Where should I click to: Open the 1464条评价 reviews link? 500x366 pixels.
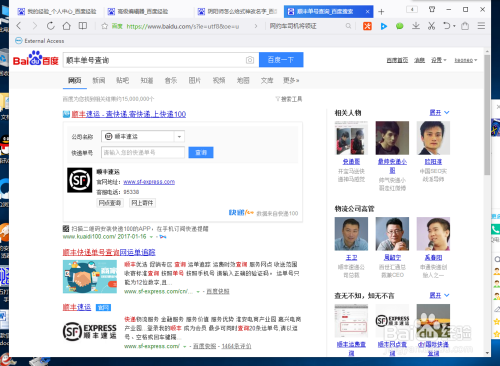tap(236, 346)
